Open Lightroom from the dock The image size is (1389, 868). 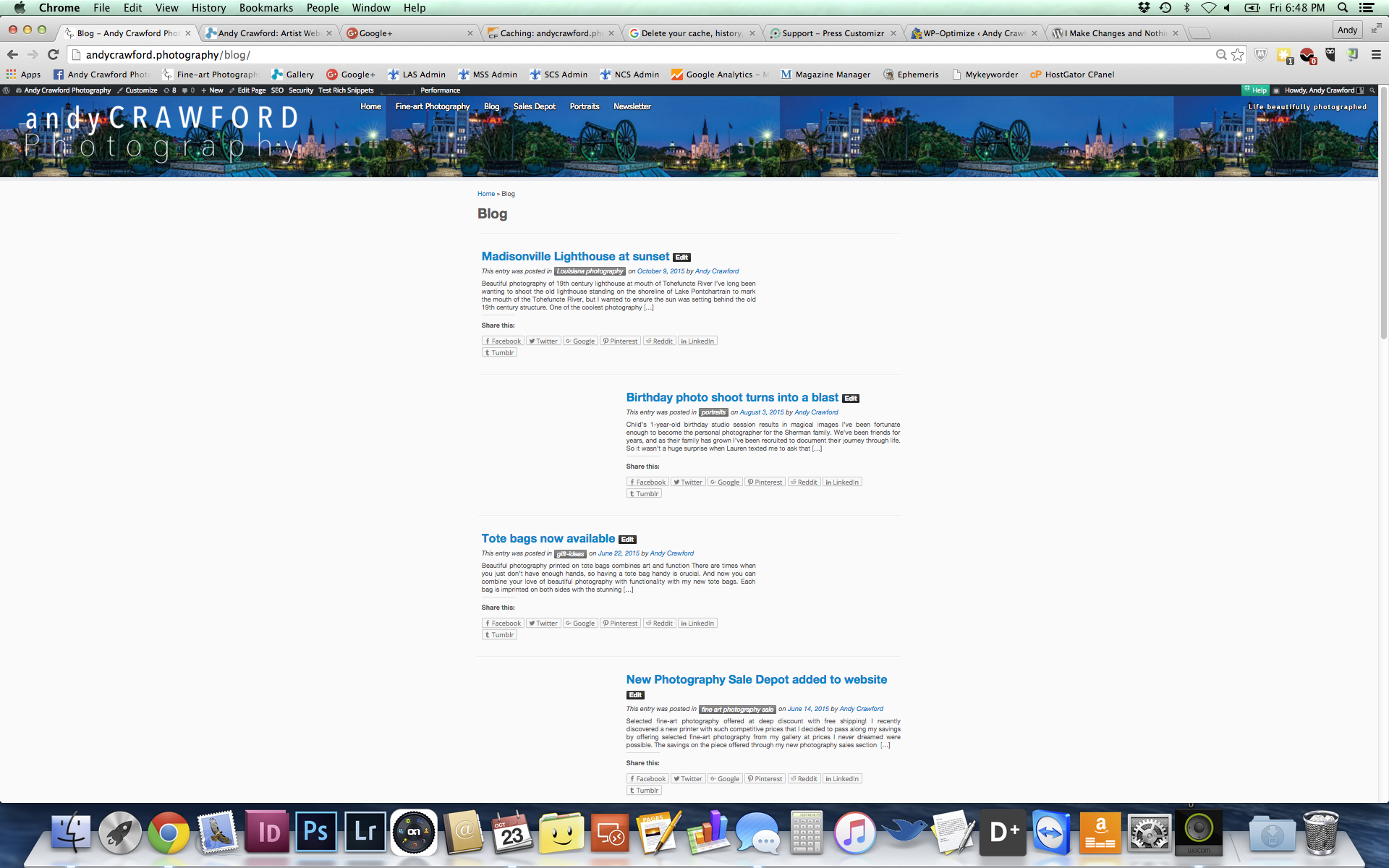(365, 833)
